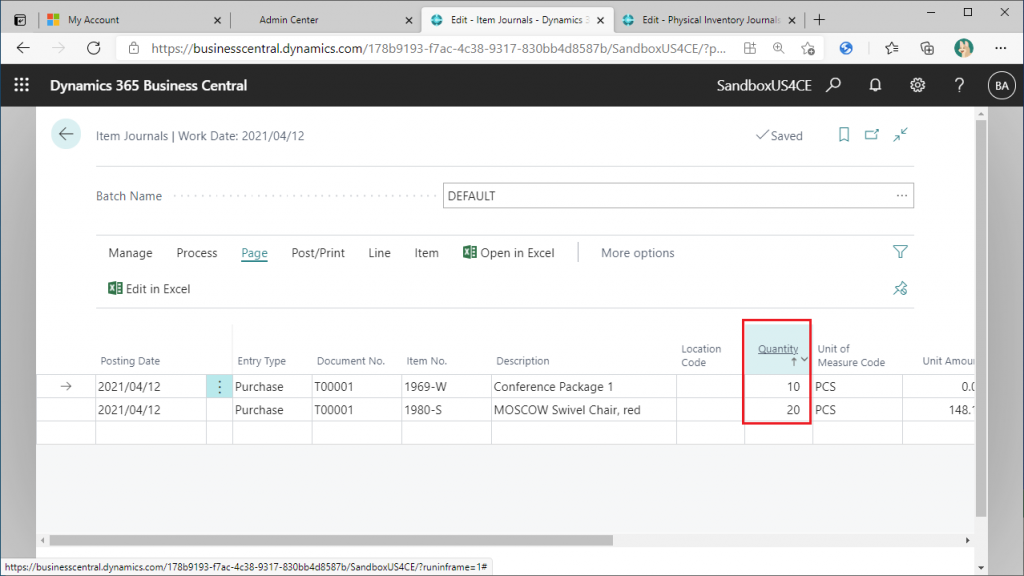
Task: Go back with the page back arrow
Action: (66, 135)
